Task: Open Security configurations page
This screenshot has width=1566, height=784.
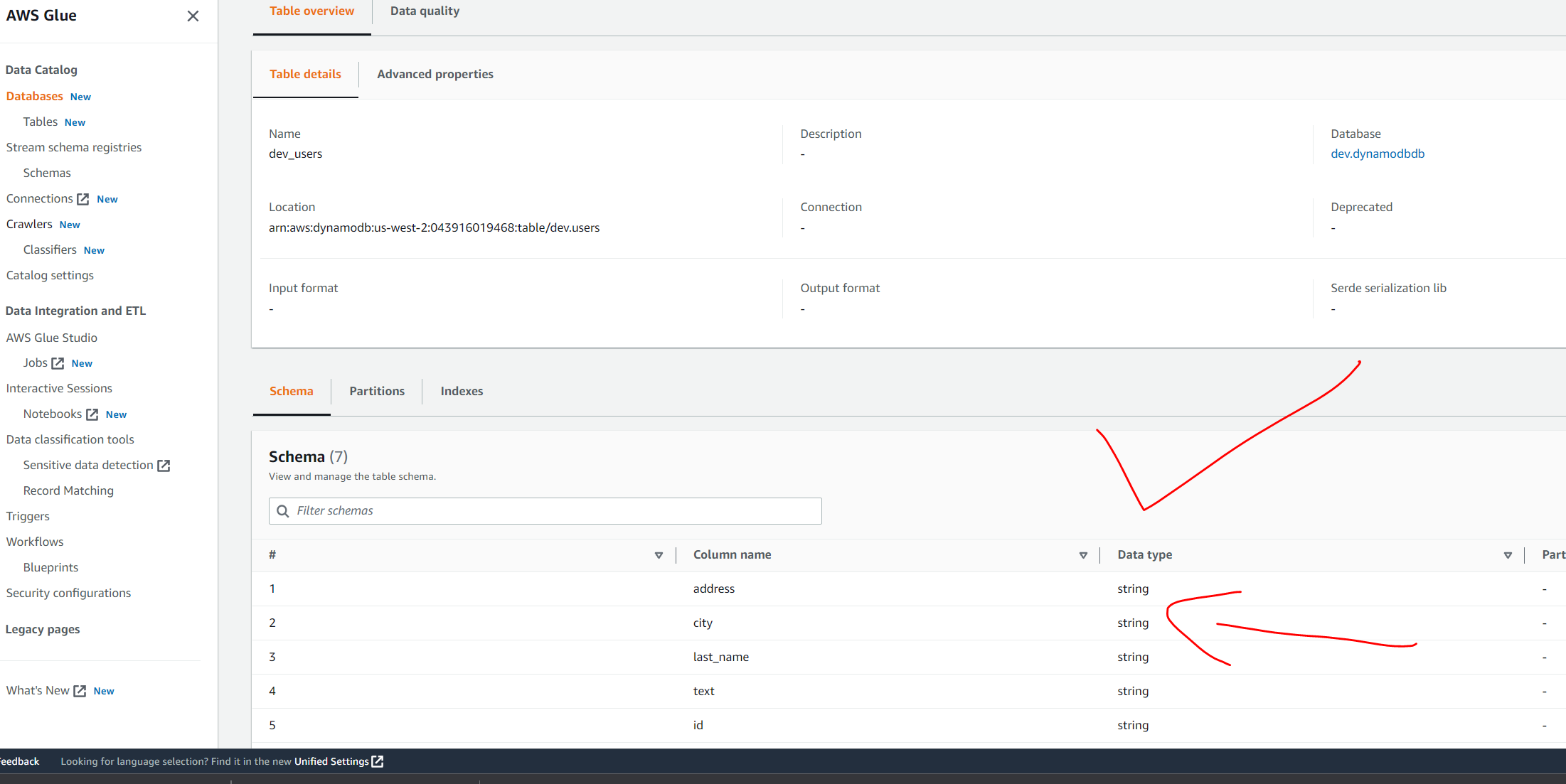Action: (x=68, y=593)
